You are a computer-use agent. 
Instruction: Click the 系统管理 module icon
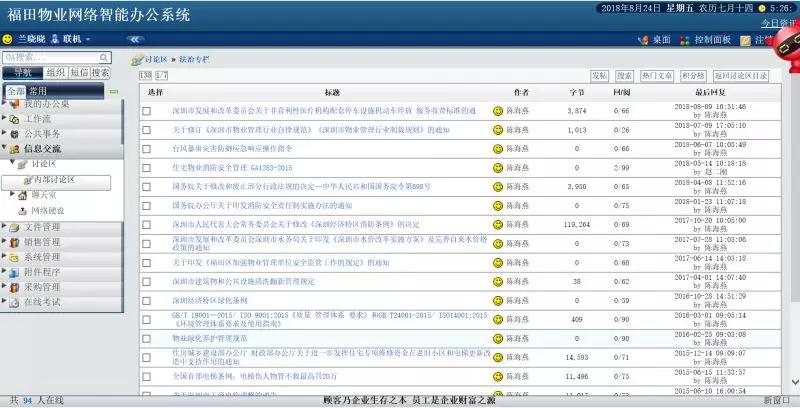click(x=15, y=258)
